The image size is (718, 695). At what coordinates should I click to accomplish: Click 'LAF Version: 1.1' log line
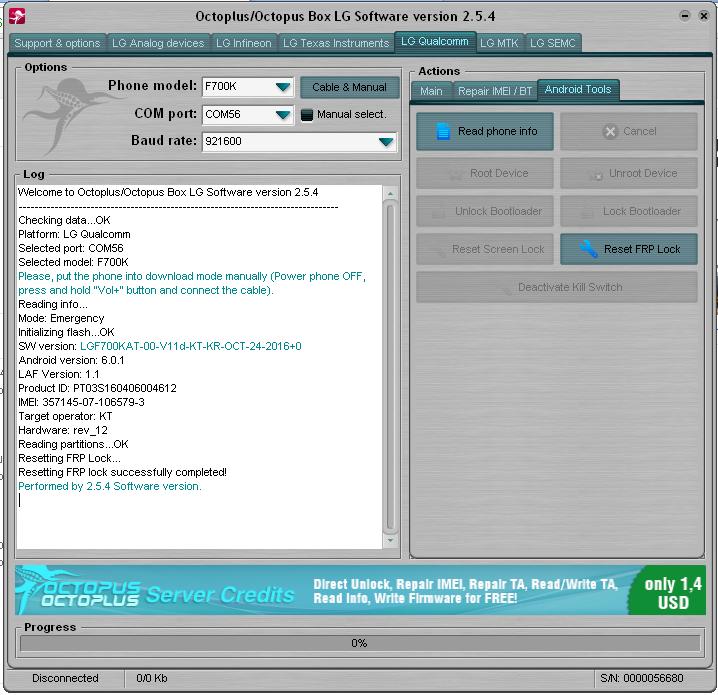[x=59, y=374]
